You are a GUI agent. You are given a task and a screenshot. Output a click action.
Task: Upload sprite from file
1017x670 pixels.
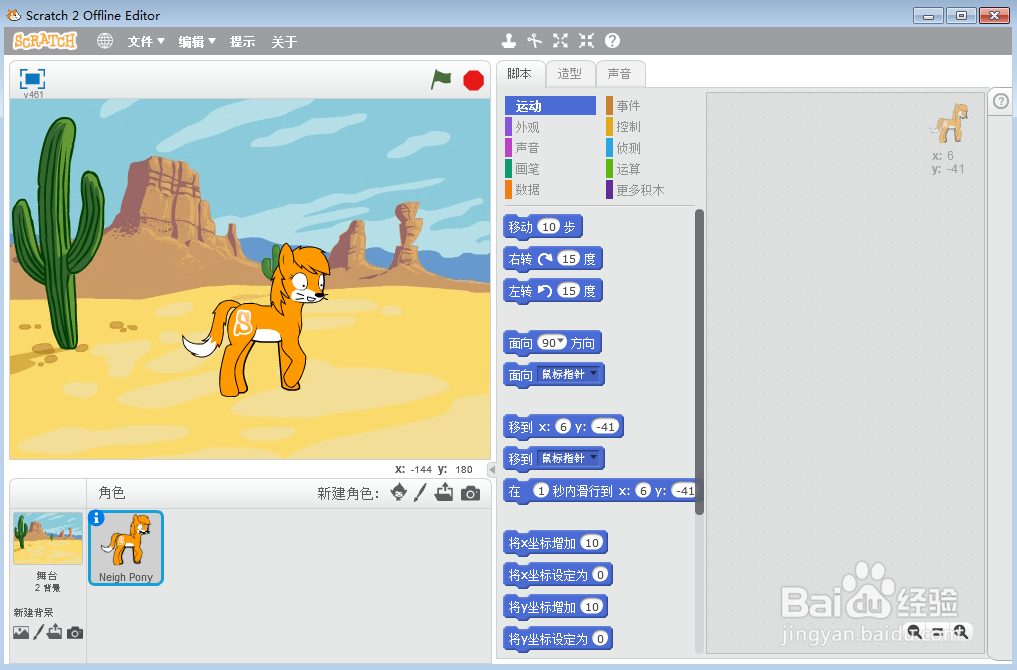tap(444, 492)
